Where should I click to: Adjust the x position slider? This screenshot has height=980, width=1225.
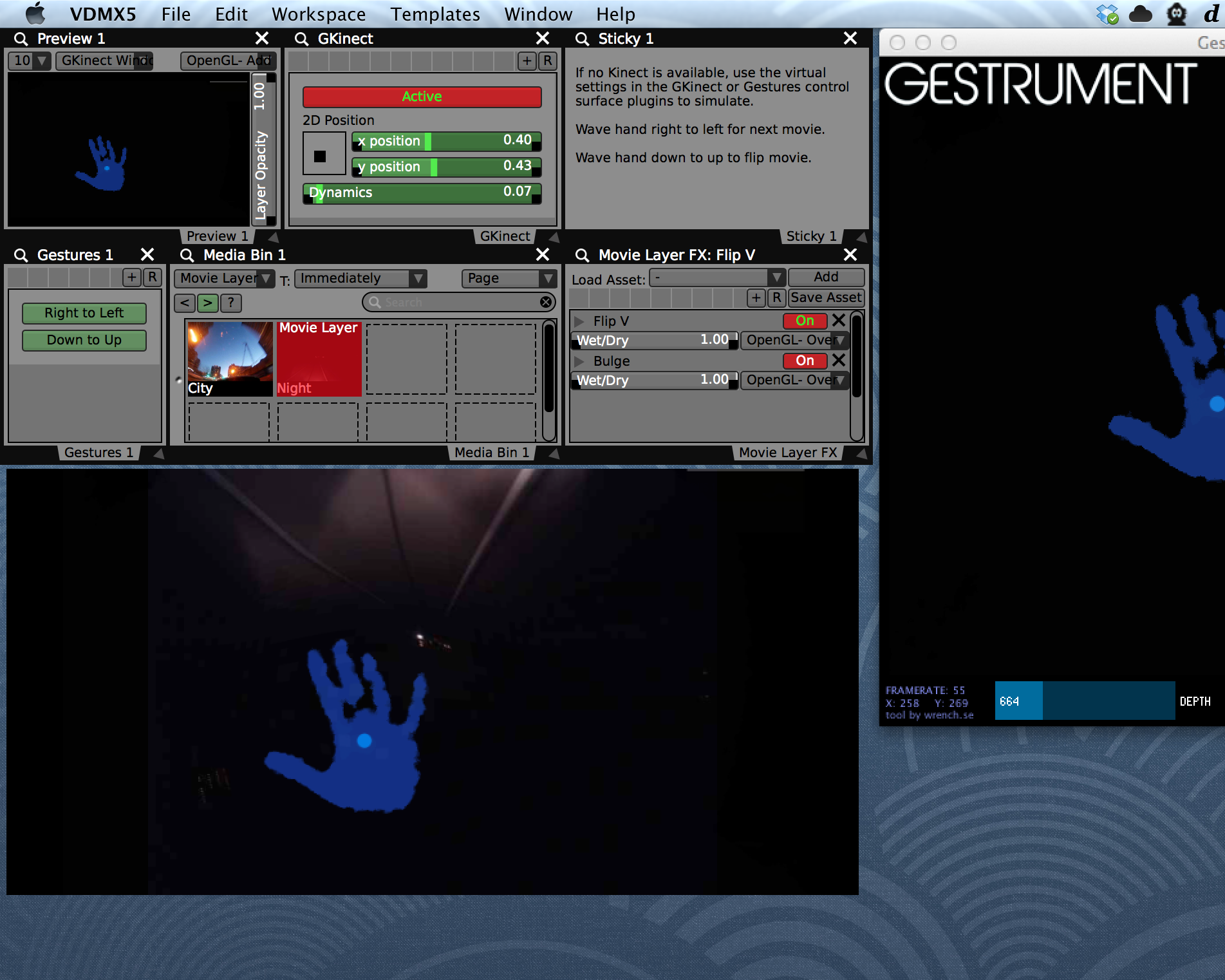pos(447,141)
